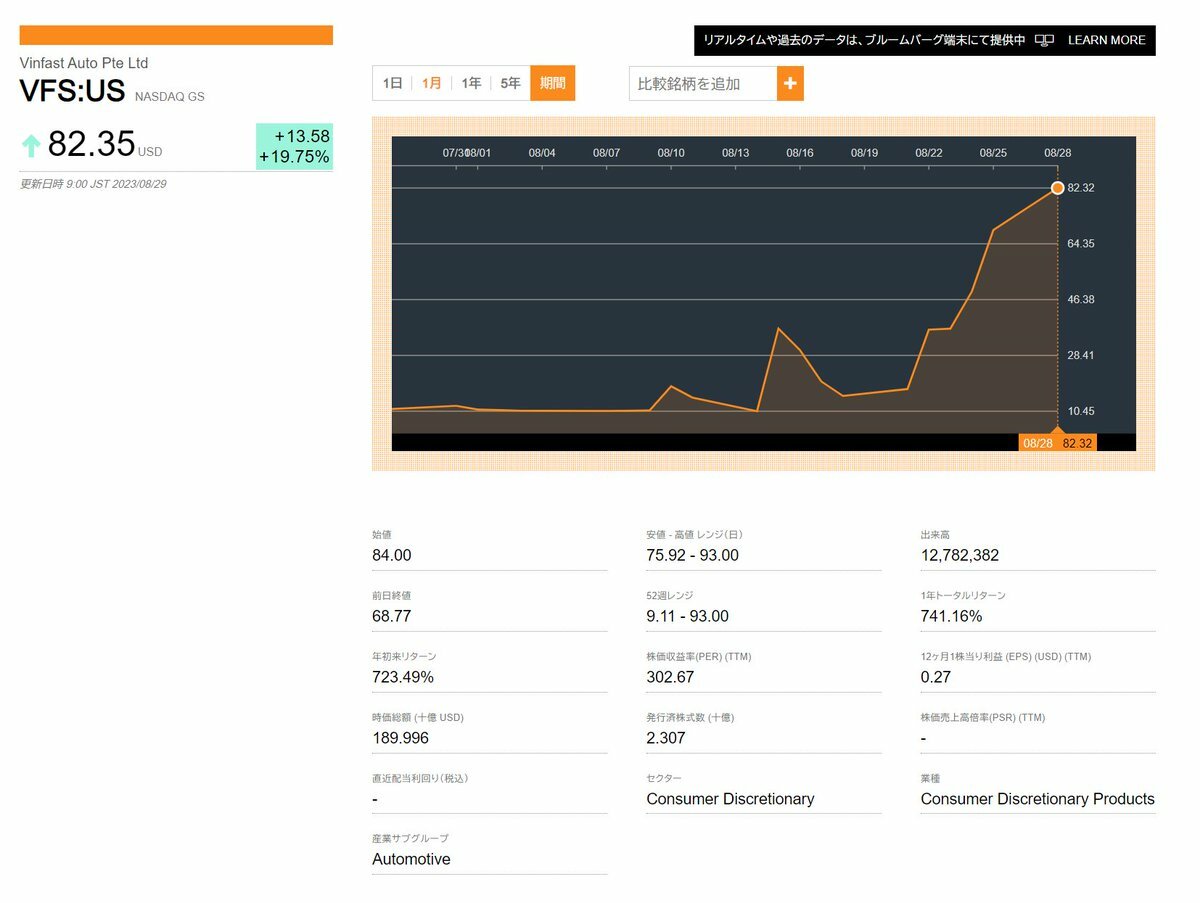The width and height of the screenshot is (1200, 903).
Task: Click the 1年トータルリターン value 741.16%
Action: click(952, 616)
